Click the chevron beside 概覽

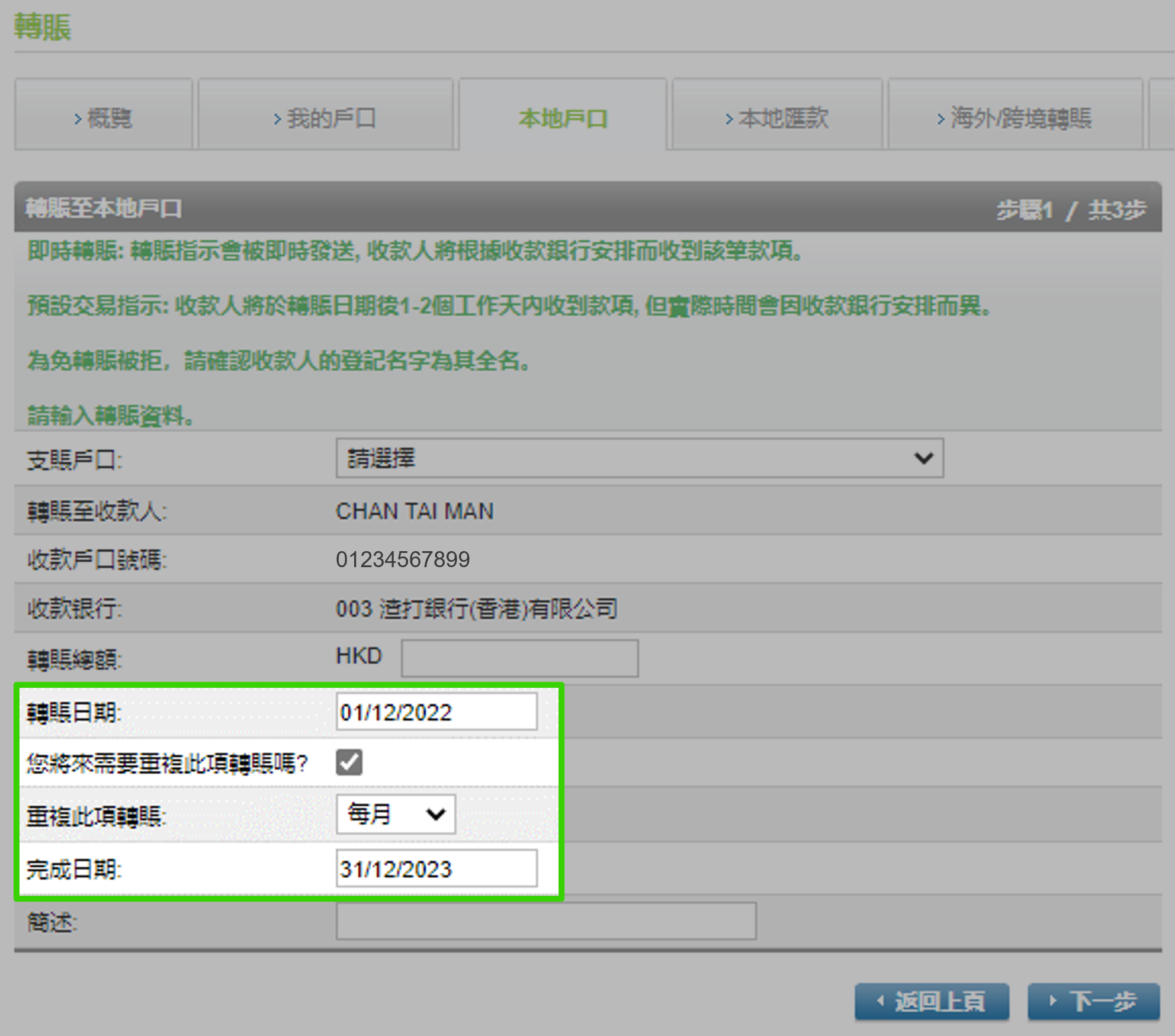click(79, 118)
